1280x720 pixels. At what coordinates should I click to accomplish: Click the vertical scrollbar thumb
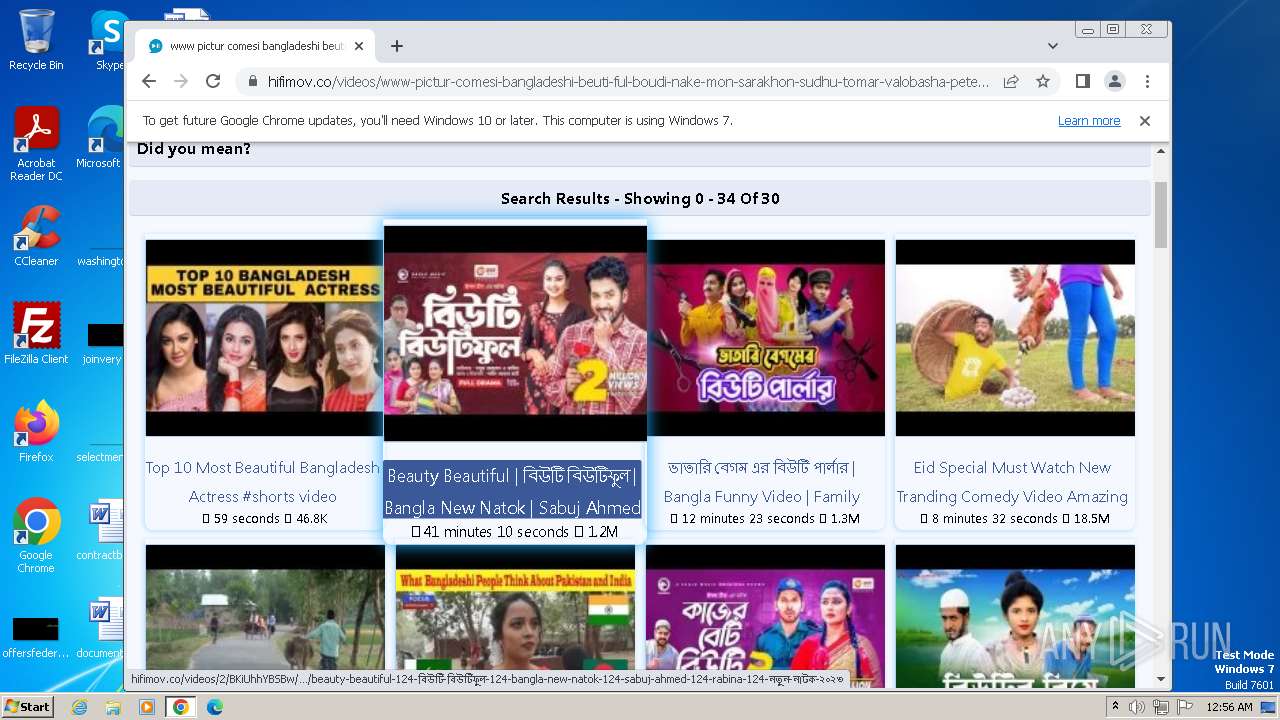(x=1161, y=215)
